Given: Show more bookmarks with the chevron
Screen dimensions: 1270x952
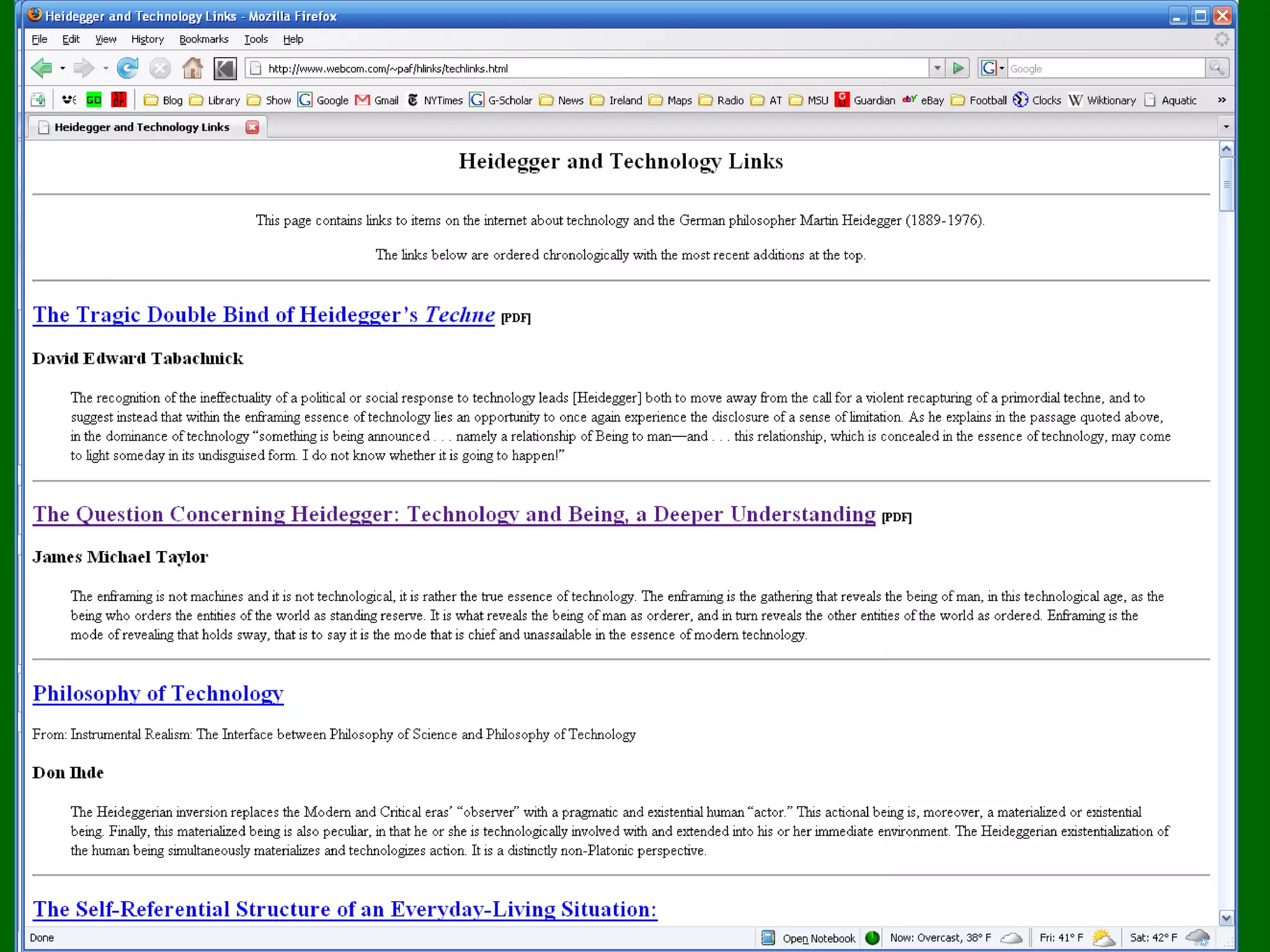Looking at the screenshot, I should pos(1221,100).
